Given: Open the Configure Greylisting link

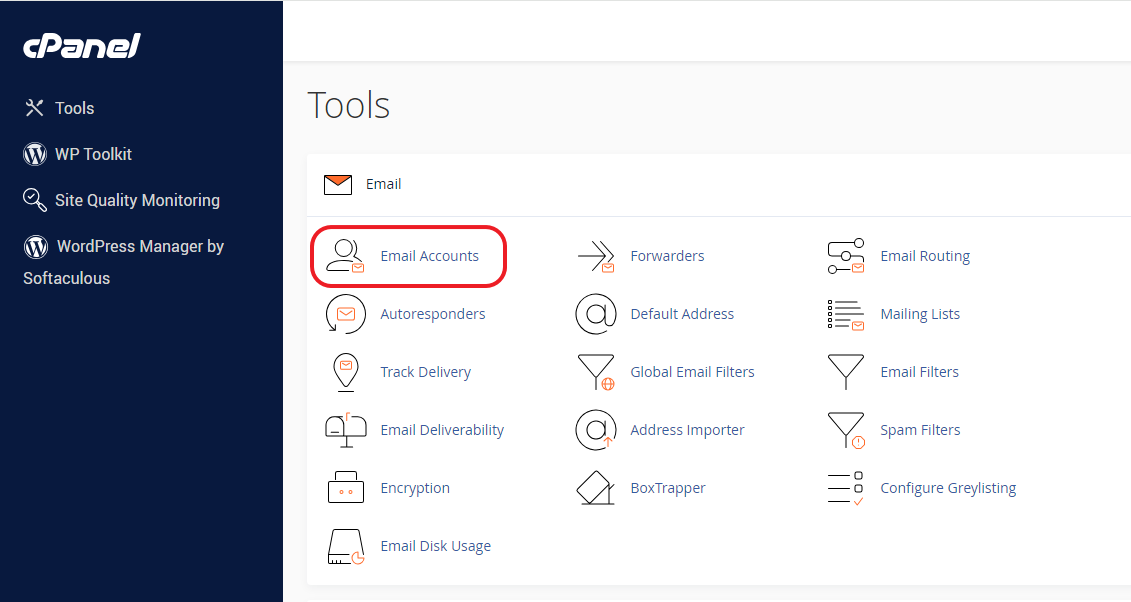Looking at the screenshot, I should [948, 488].
